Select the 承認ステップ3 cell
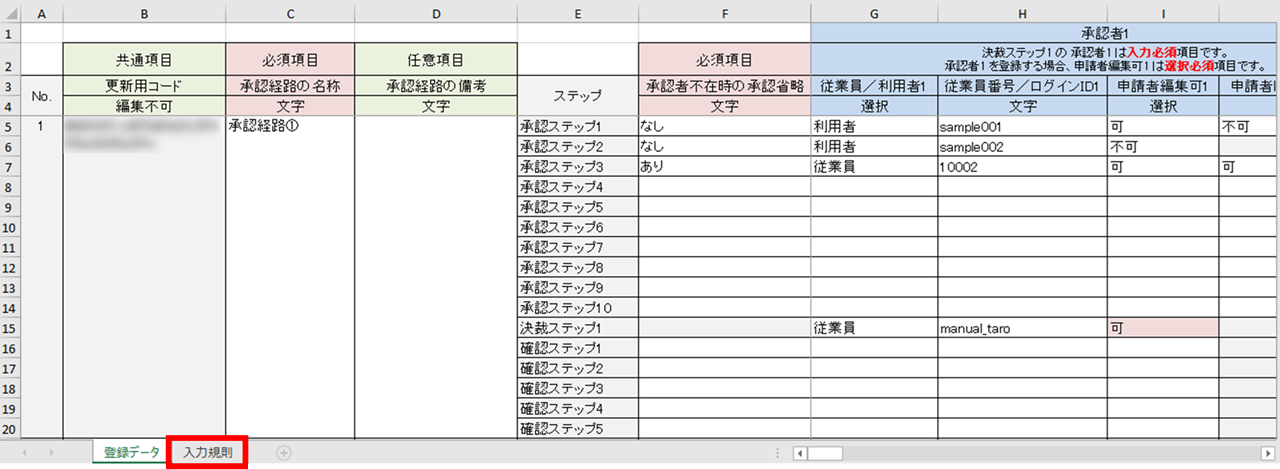The width and height of the screenshot is (1280, 469). tap(578, 167)
